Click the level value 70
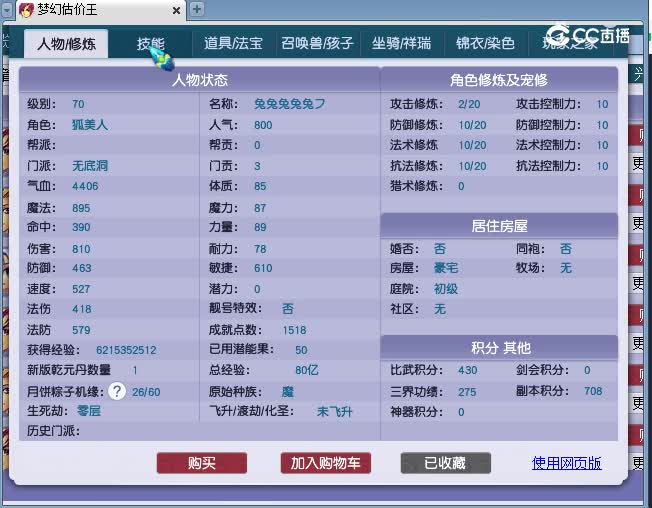The height and width of the screenshot is (508, 652). coord(78,104)
